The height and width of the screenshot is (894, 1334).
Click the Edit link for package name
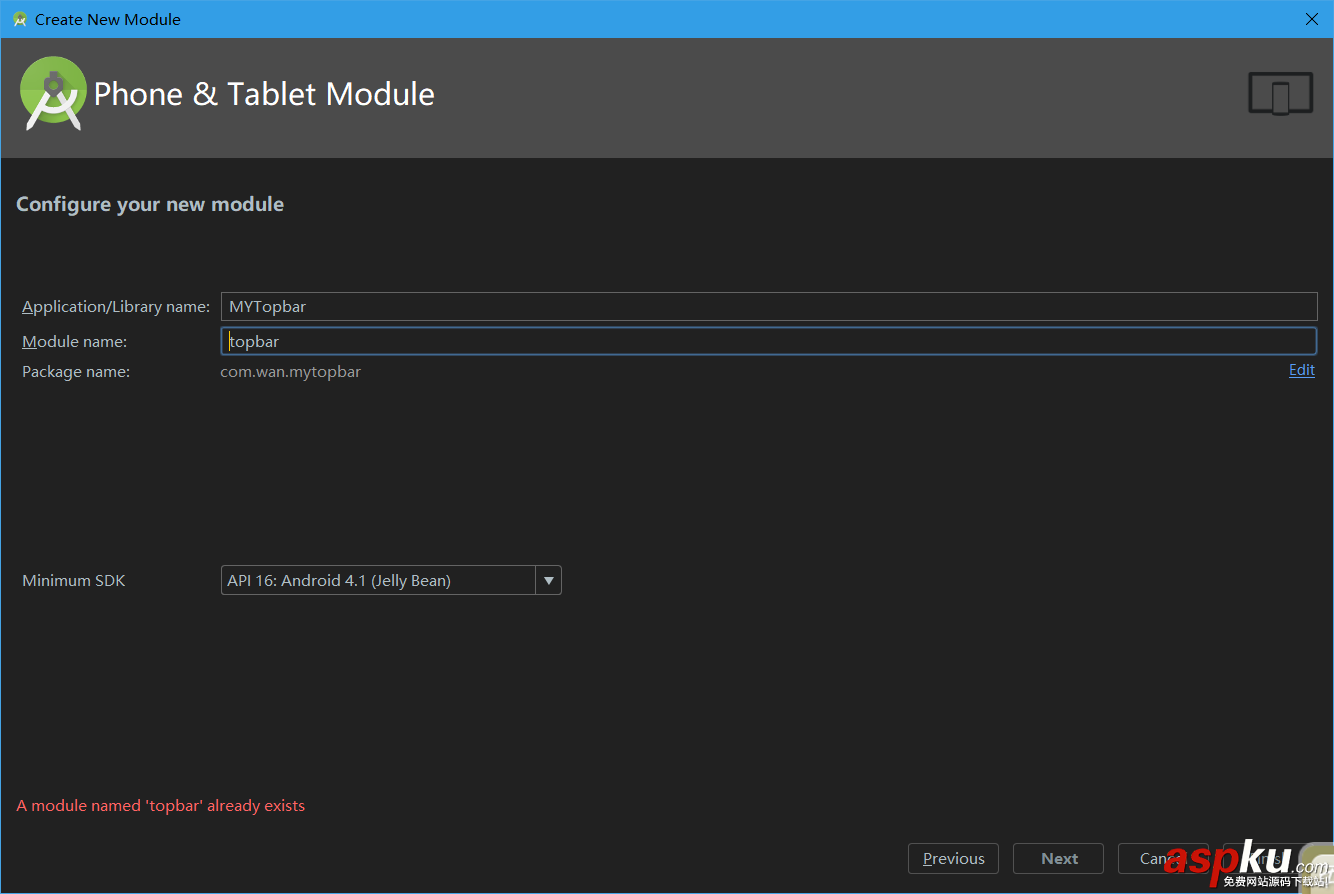coord(1301,370)
